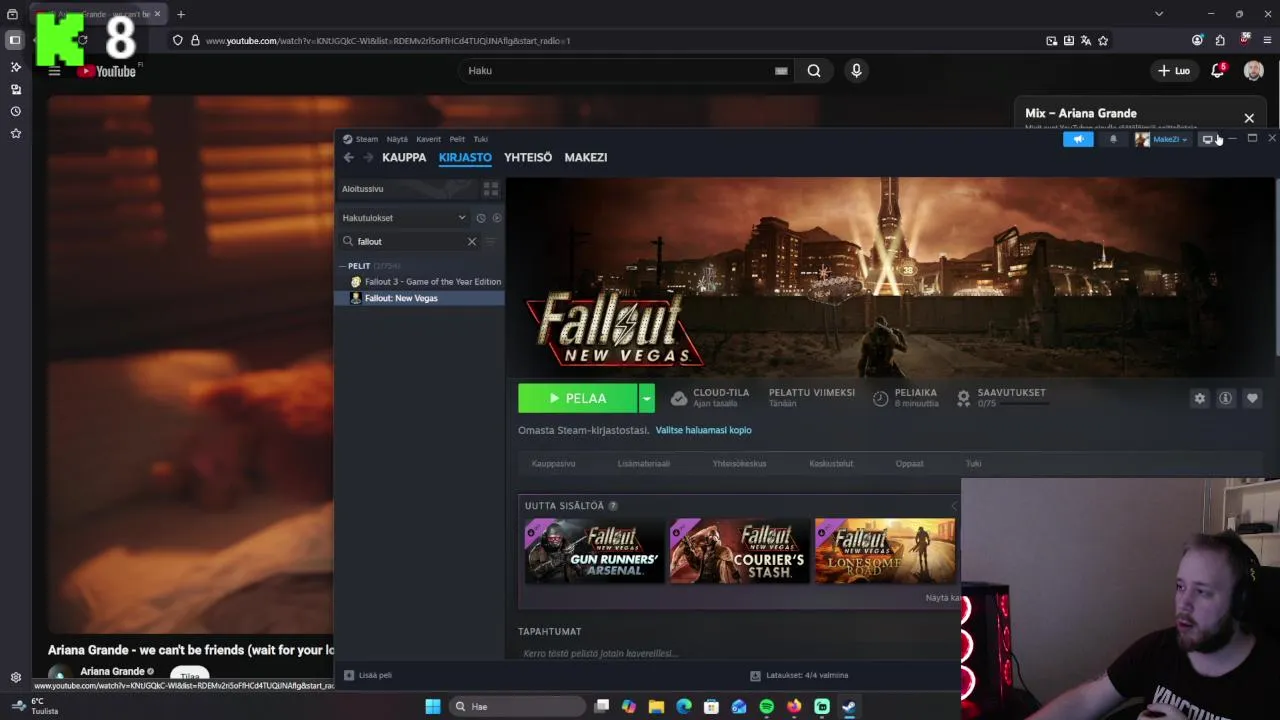
Task: Open YouTube notifications bell
Action: point(1217,71)
